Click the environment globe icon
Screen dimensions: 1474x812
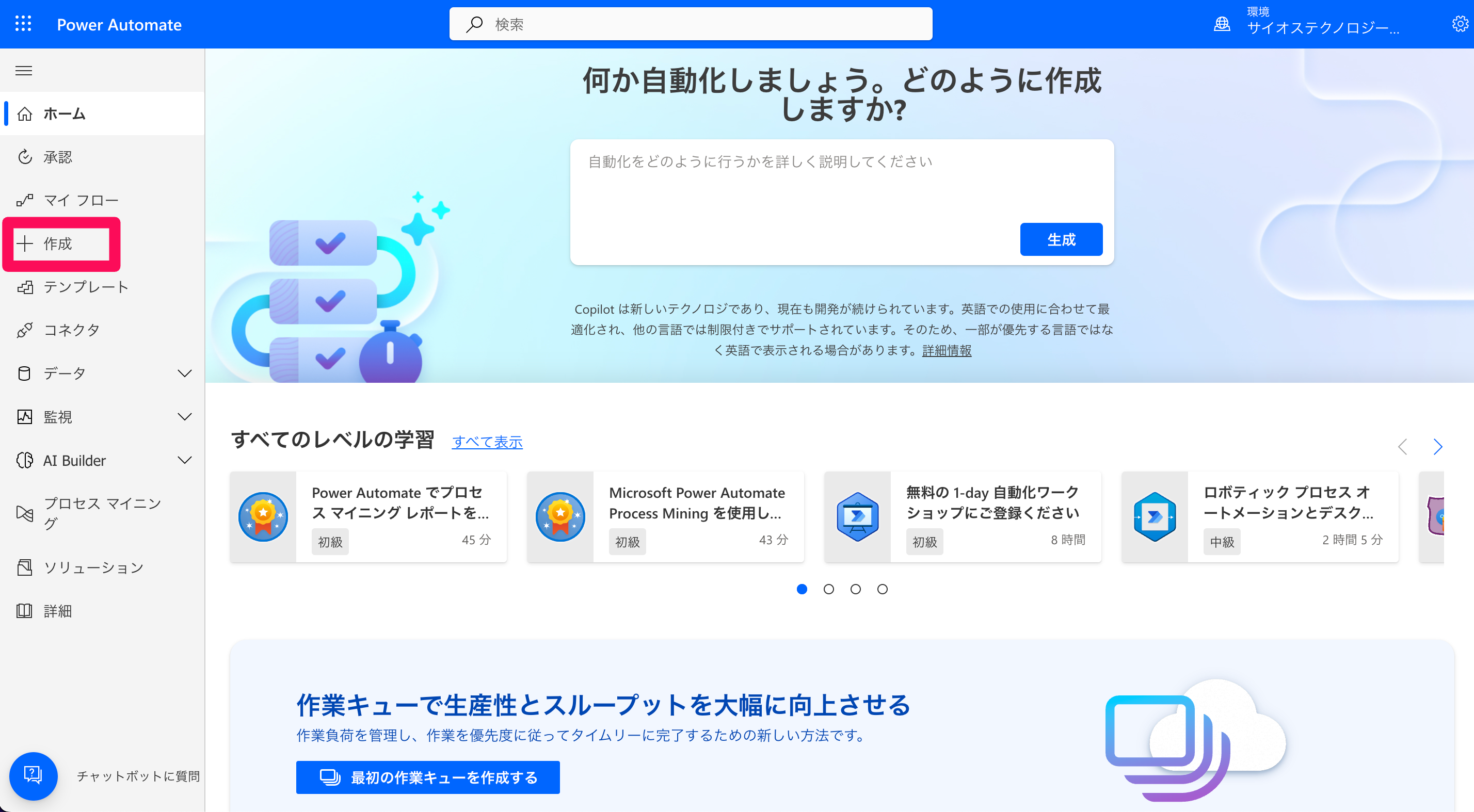(x=1222, y=24)
